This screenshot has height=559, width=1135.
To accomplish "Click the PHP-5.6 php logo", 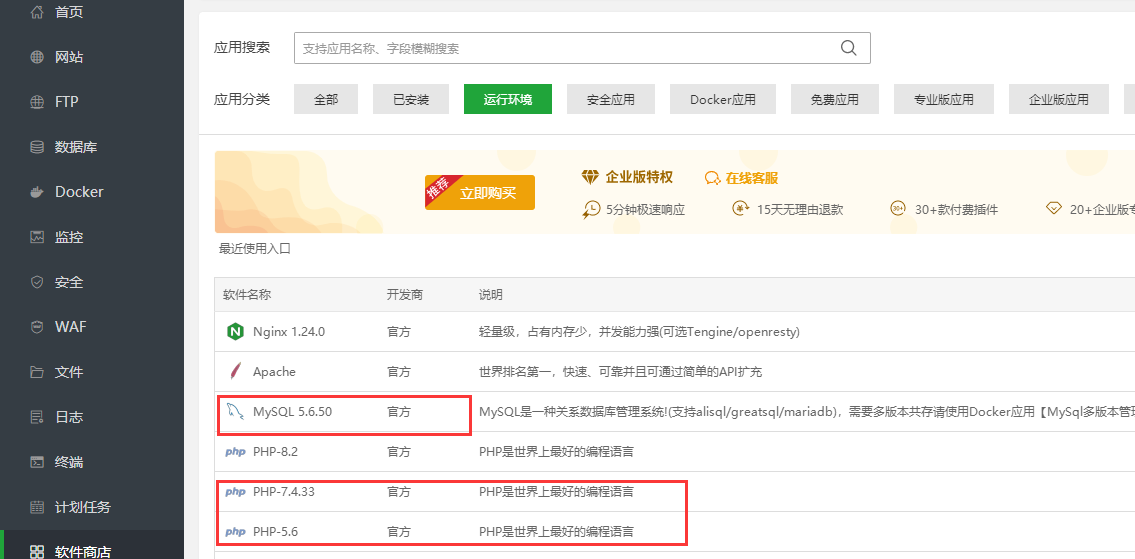I will (x=235, y=532).
